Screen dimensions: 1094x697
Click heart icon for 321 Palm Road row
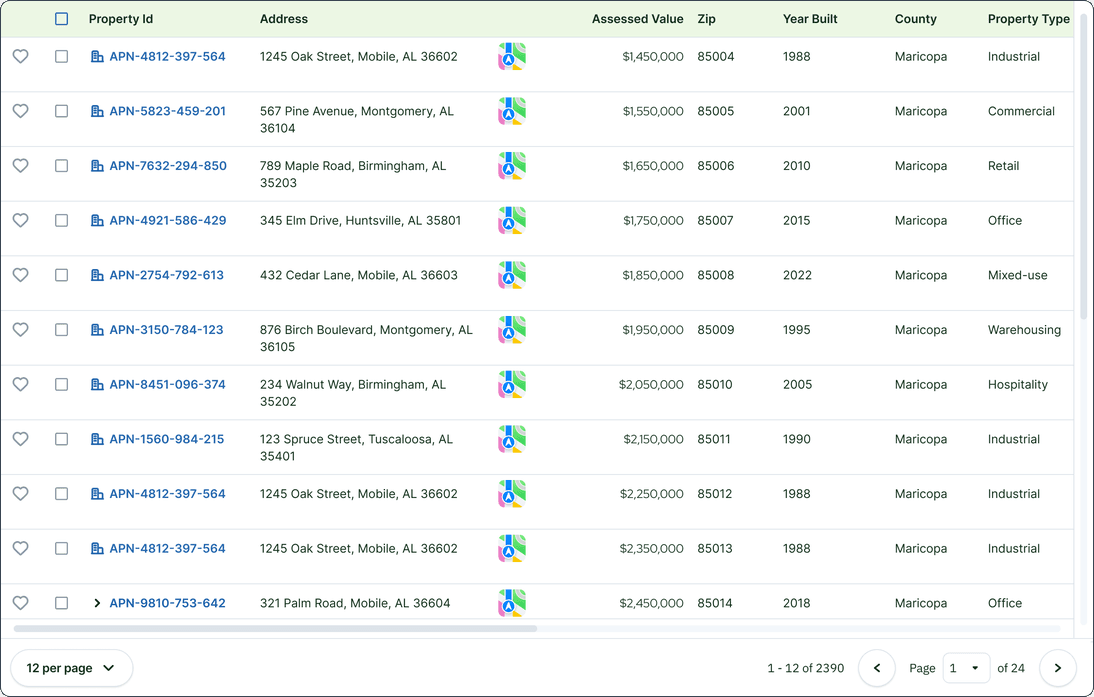(20, 603)
